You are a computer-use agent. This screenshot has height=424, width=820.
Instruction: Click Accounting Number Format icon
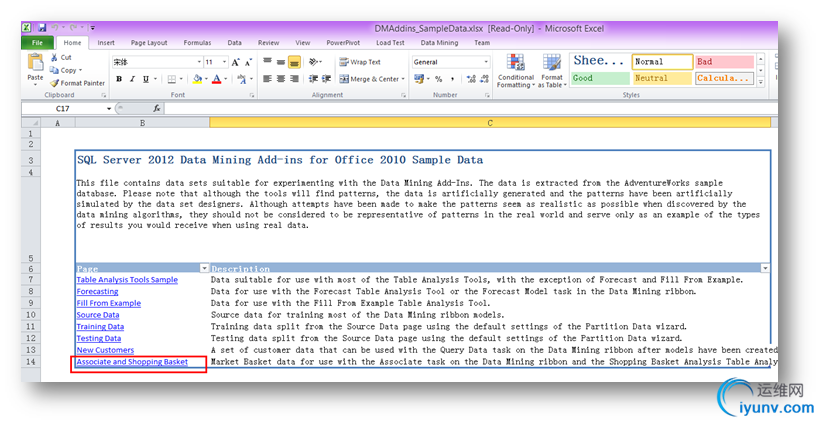[419, 79]
